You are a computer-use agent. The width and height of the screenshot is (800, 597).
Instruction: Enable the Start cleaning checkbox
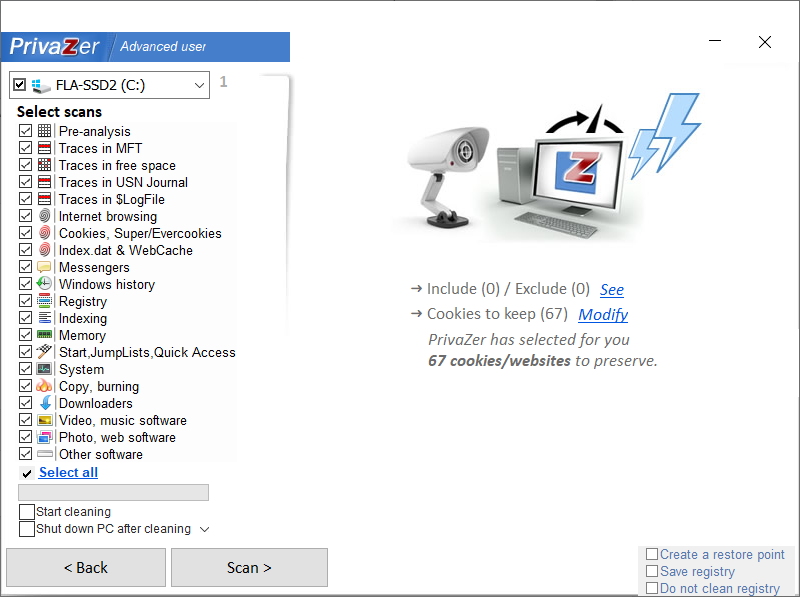[x=27, y=512]
